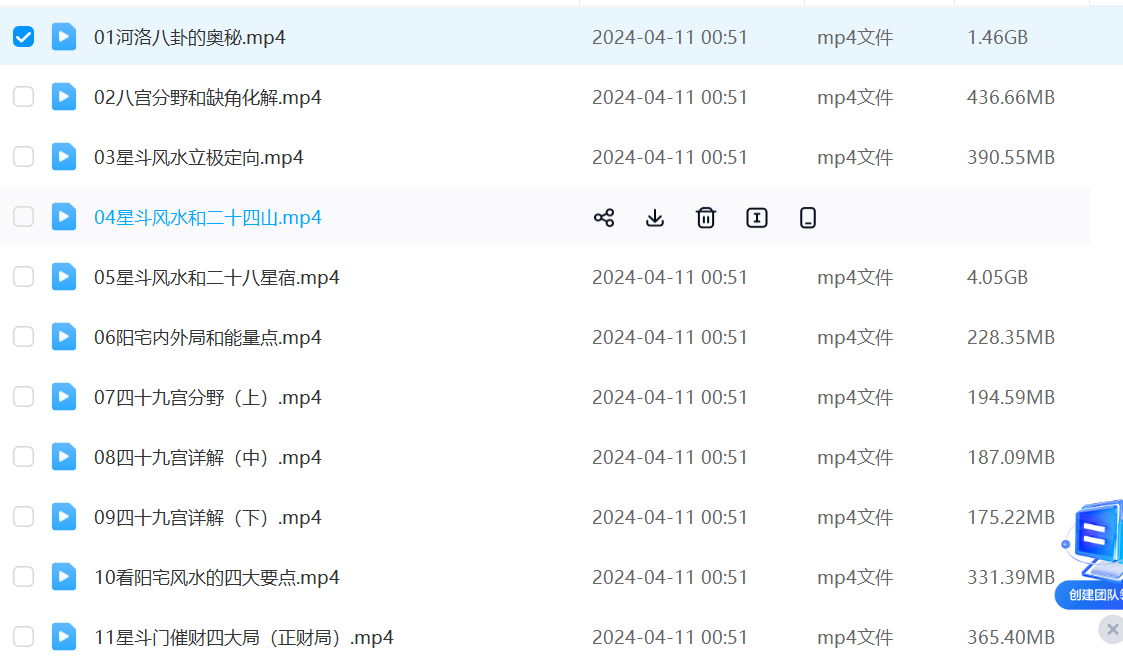Click share icon for 04星斗风水和二十四山.mp4
The image size is (1123, 658).
[604, 217]
